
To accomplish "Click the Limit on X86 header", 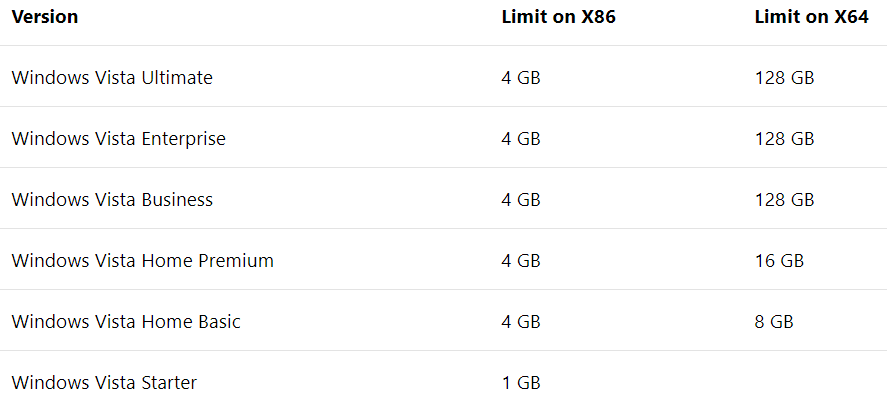I will (558, 17).
